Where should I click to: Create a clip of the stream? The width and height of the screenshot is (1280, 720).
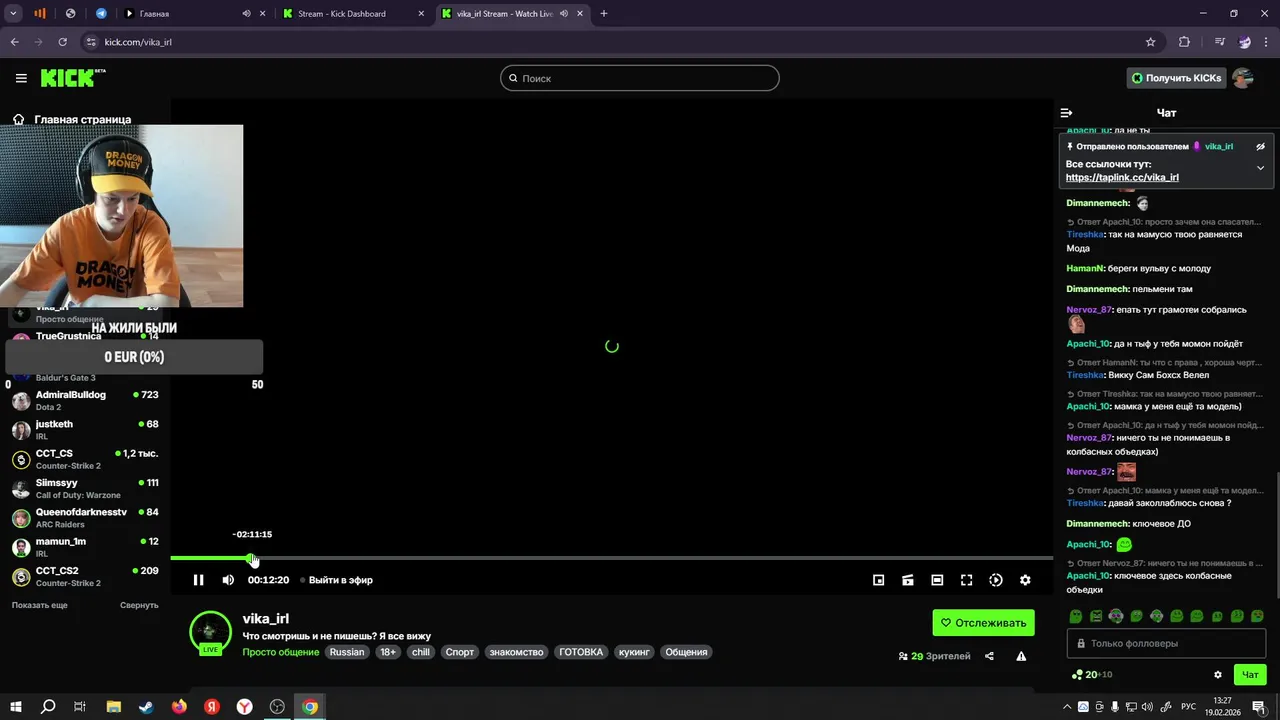[x=908, y=580]
